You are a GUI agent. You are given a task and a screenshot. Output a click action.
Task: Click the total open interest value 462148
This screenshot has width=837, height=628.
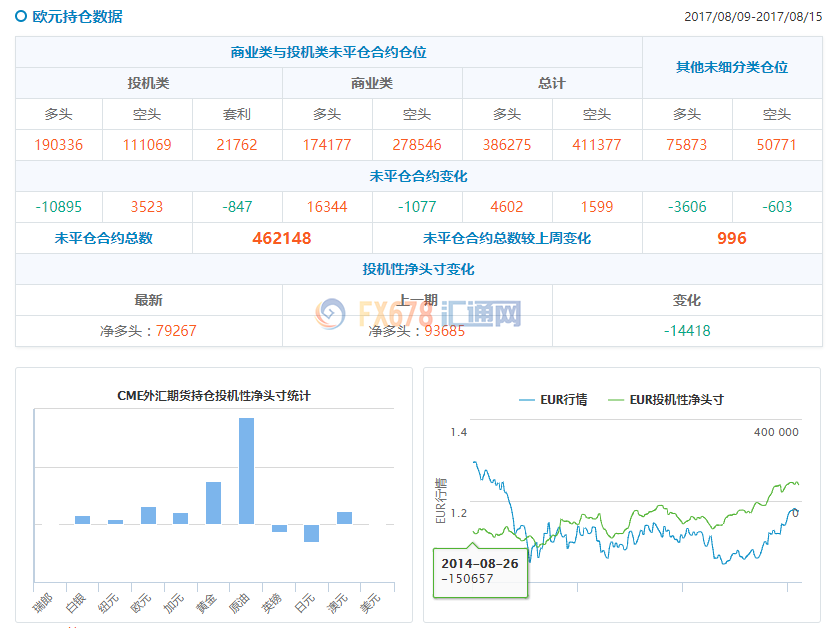(282, 238)
